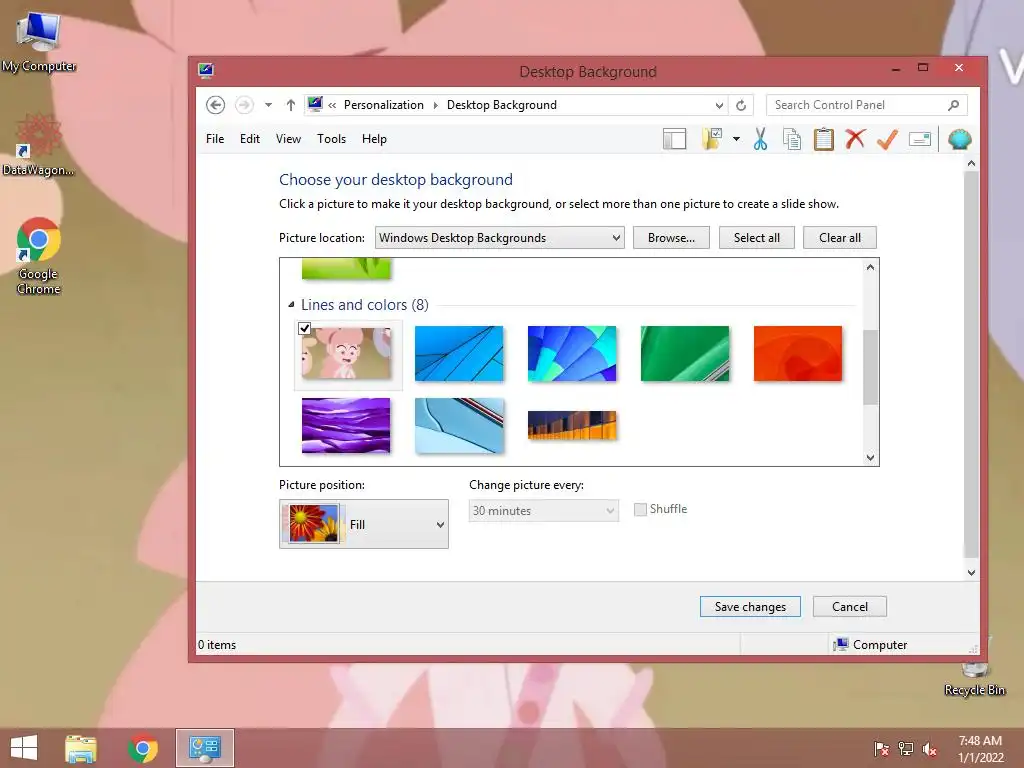Go up one level with Up arrow
The image size is (1024, 768).
pos(291,105)
